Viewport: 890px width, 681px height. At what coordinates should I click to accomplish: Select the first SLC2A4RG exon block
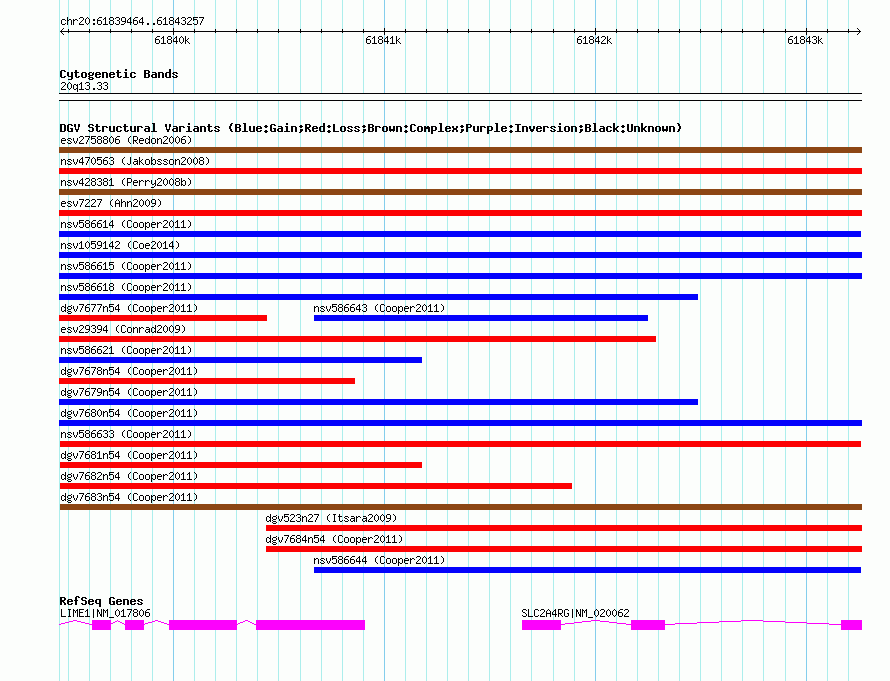coord(541,625)
